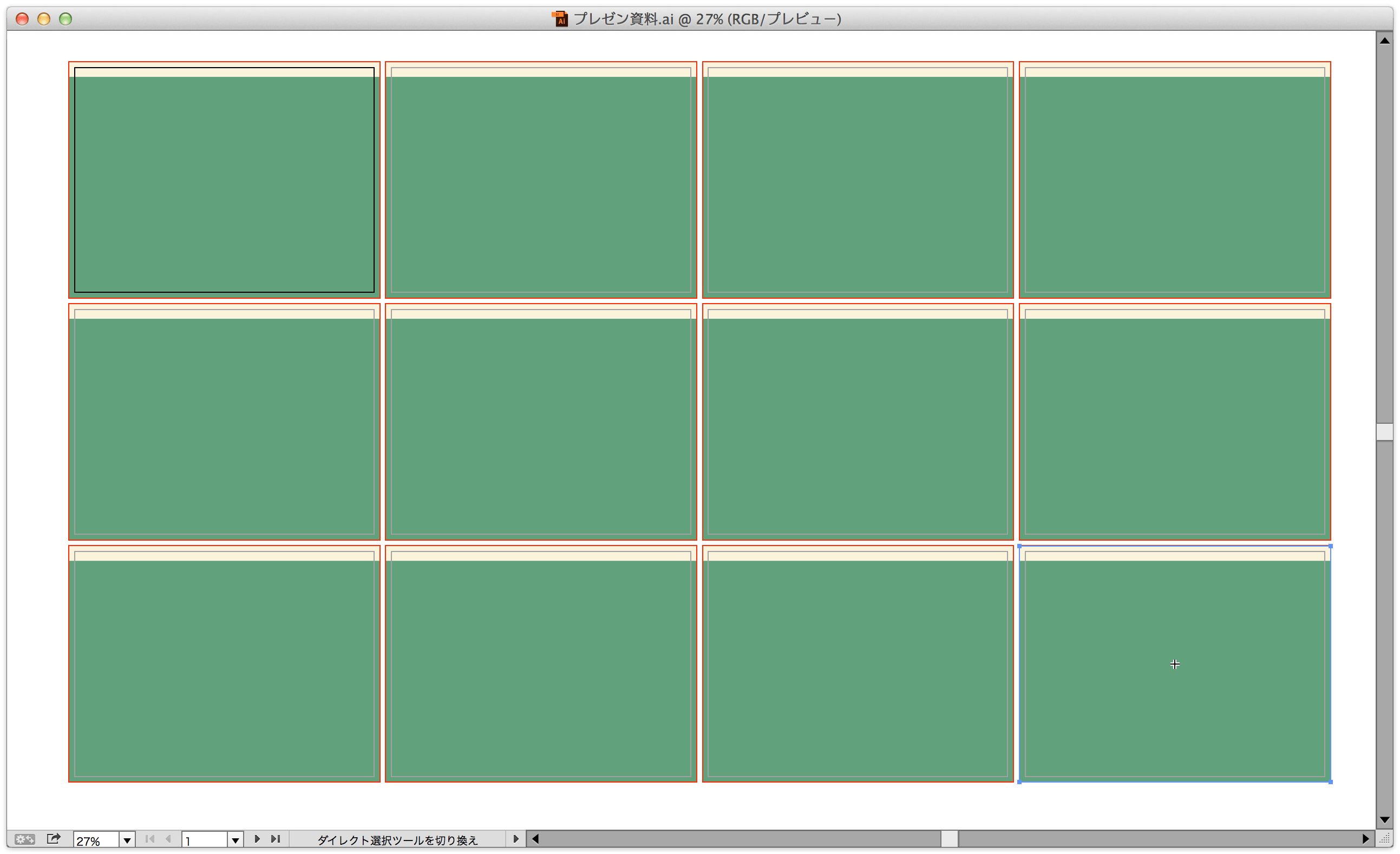Image resolution: width=1400 pixels, height=854 pixels.
Task: Go to the next artboard
Action: pyautogui.click(x=257, y=839)
